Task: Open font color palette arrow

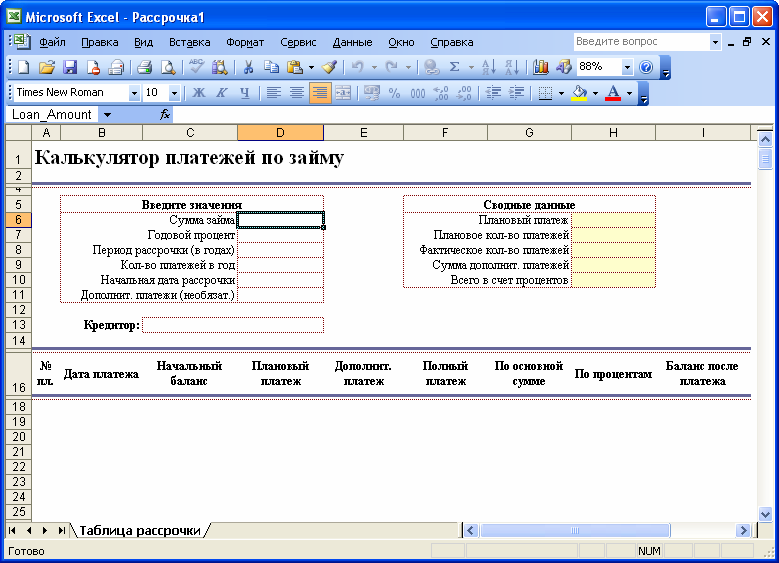Action: point(629,93)
